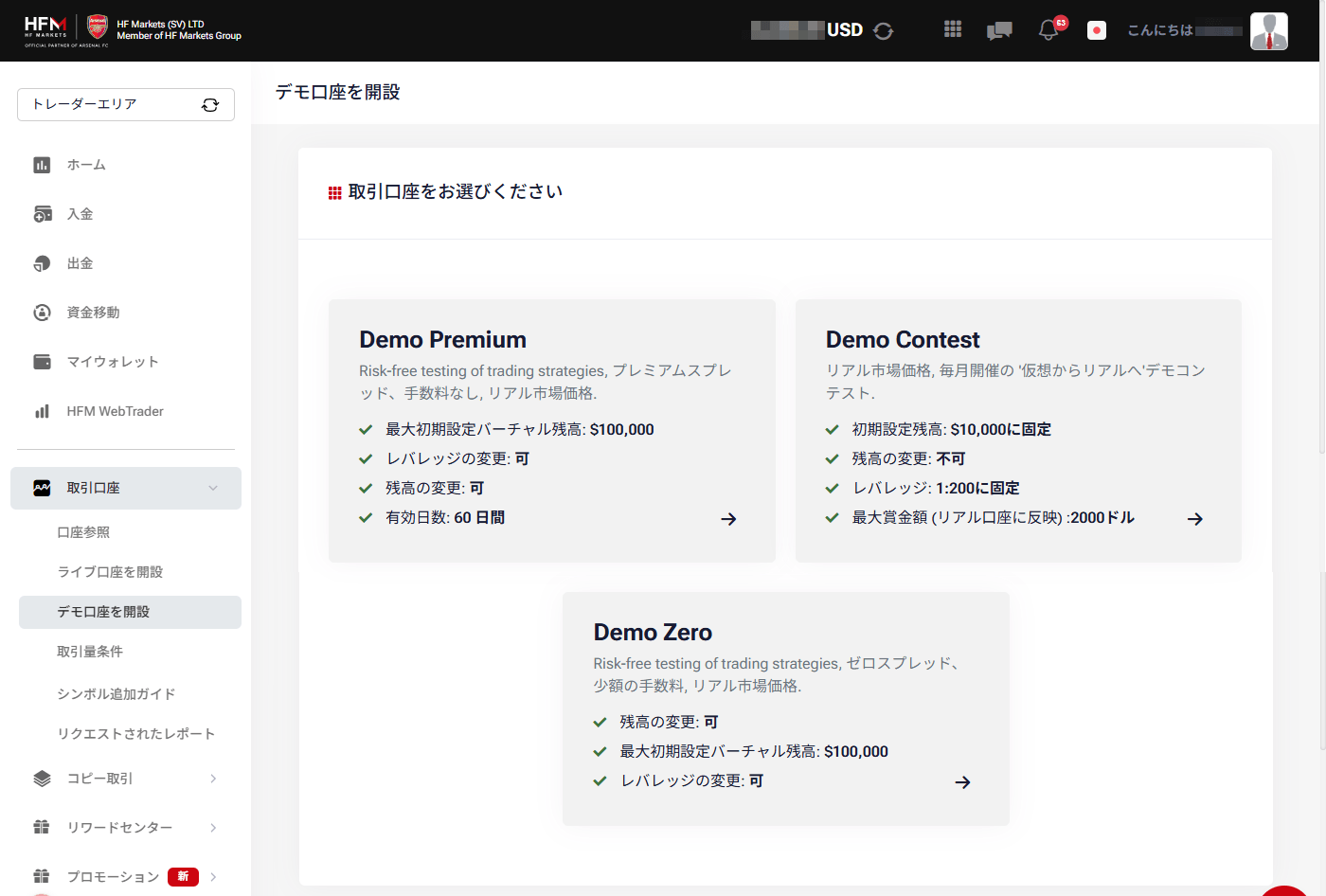Click レバレッジ: 1:200に固定 line
Viewport: 1326px width, 896px height.
pos(936,489)
